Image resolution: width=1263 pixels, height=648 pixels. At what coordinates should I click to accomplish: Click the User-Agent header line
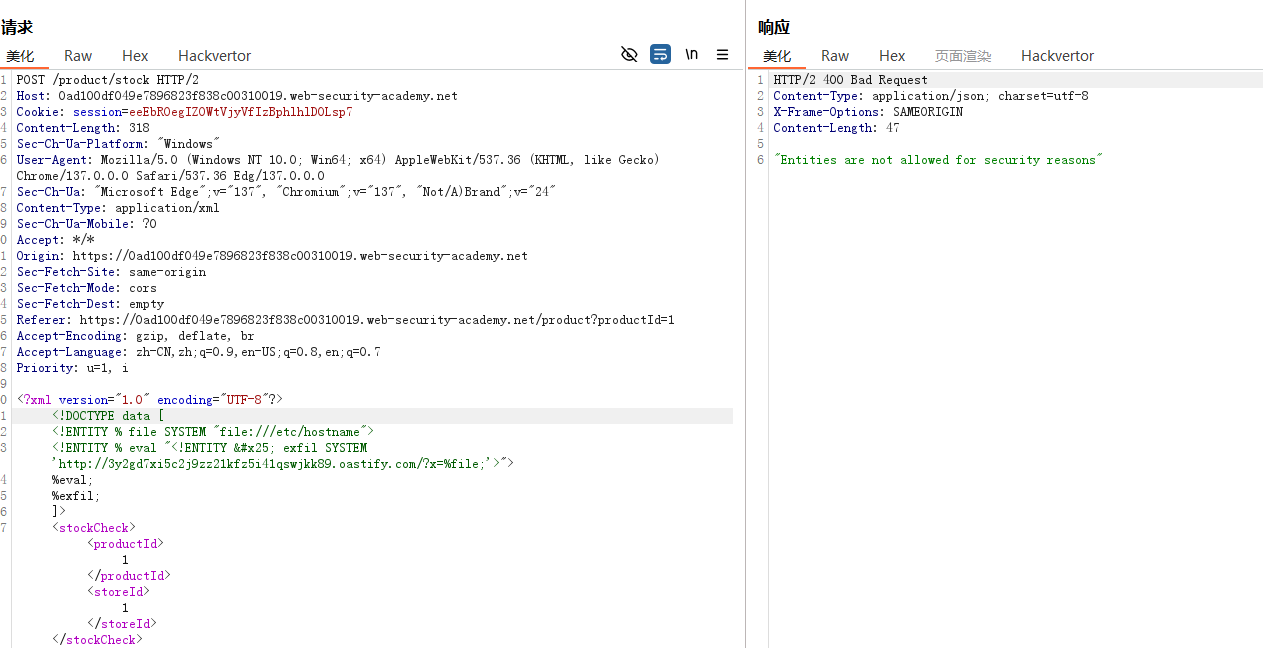pyautogui.click(x=338, y=160)
